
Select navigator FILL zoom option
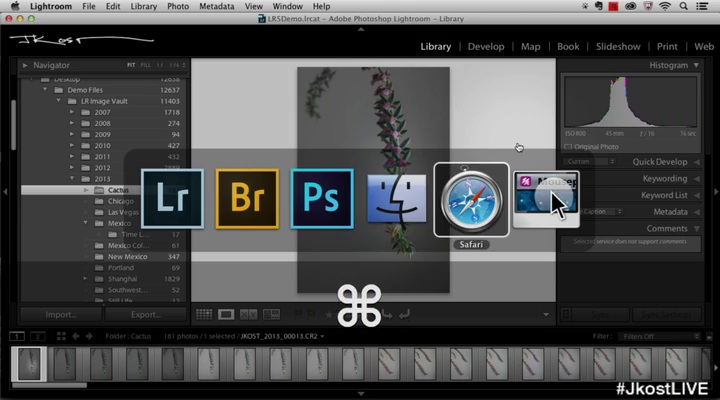click(x=146, y=65)
